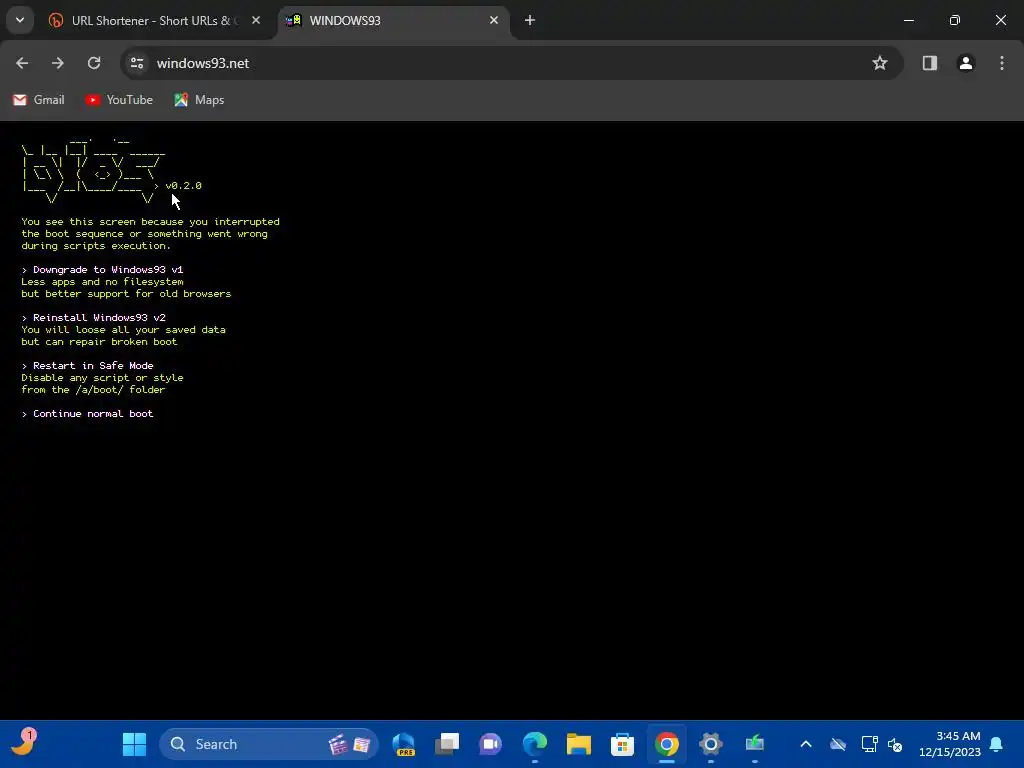
Task: Open the Outlook PRE taskbar app
Action: (x=404, y=744)
